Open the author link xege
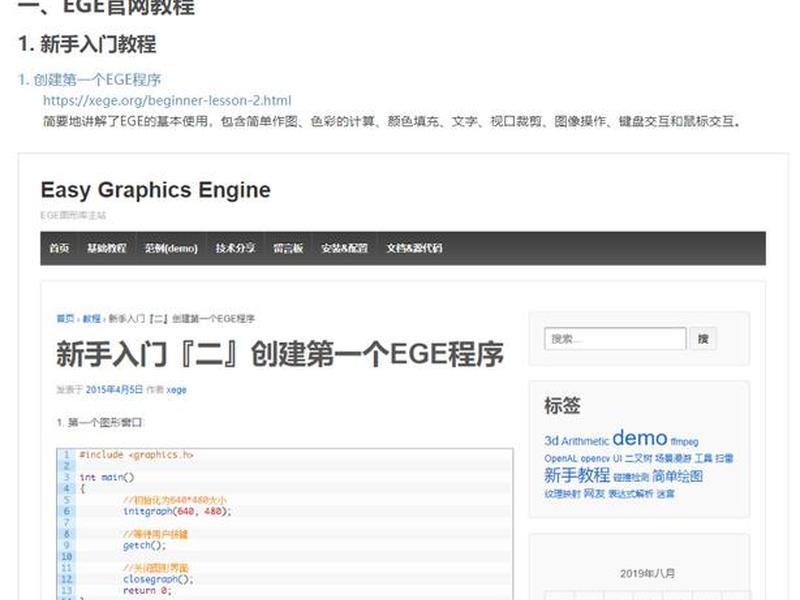 (177, 390)
